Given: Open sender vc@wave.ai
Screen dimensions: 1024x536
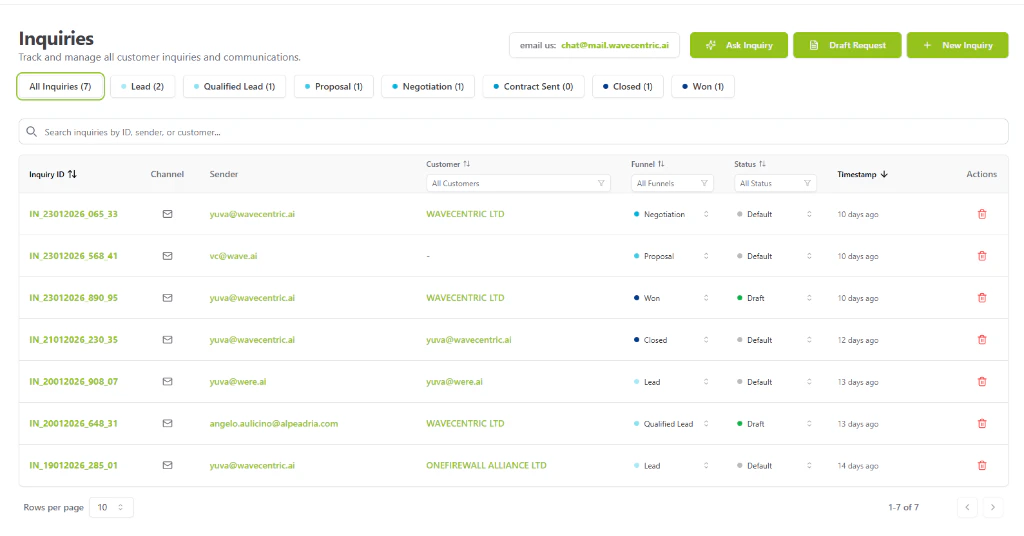Looking at the screenshot, I should (233, 256).
